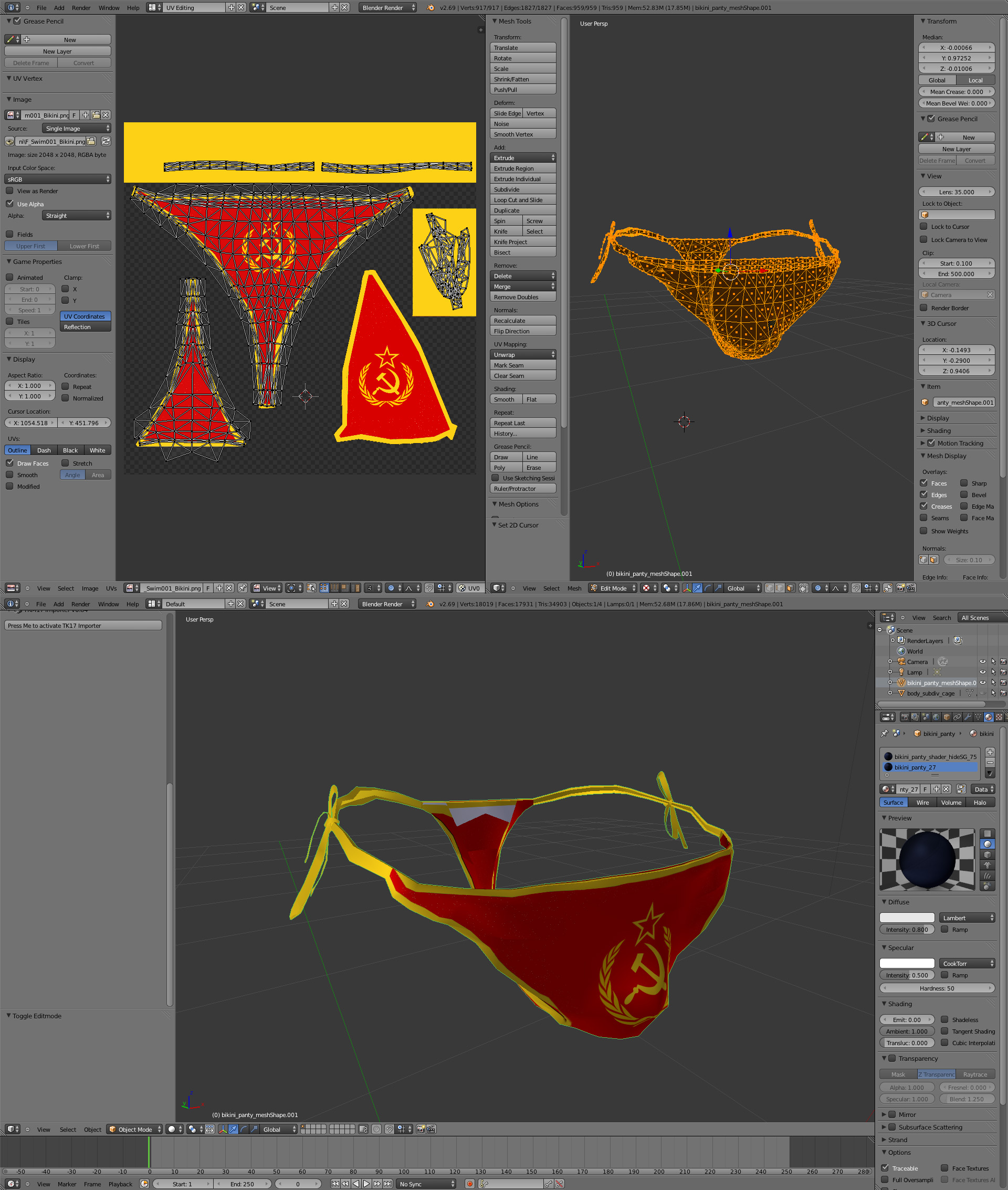Screen dimensions: 1008x1190
Task: Click the Recalculate normals button
Action: 523,321
